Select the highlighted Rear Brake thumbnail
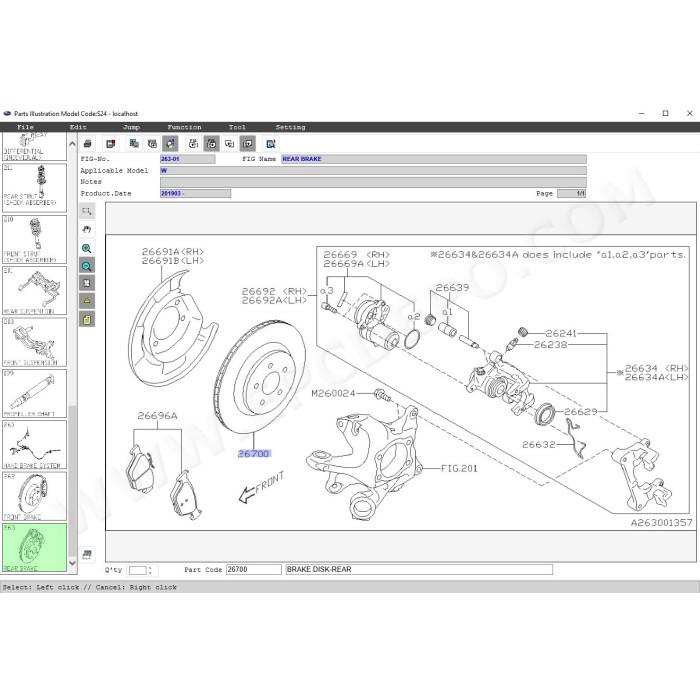This screenshot has height=700, width=700. (34, 547)
